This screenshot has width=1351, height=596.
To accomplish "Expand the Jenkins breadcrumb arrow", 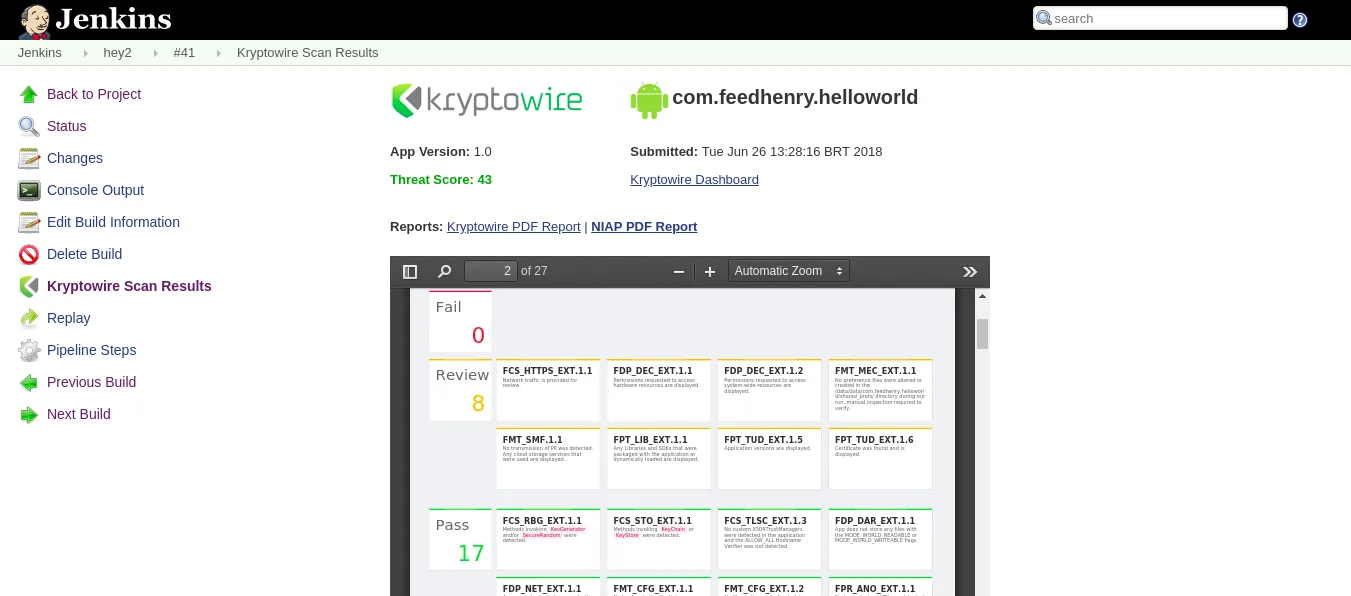I will coord(84,53).
